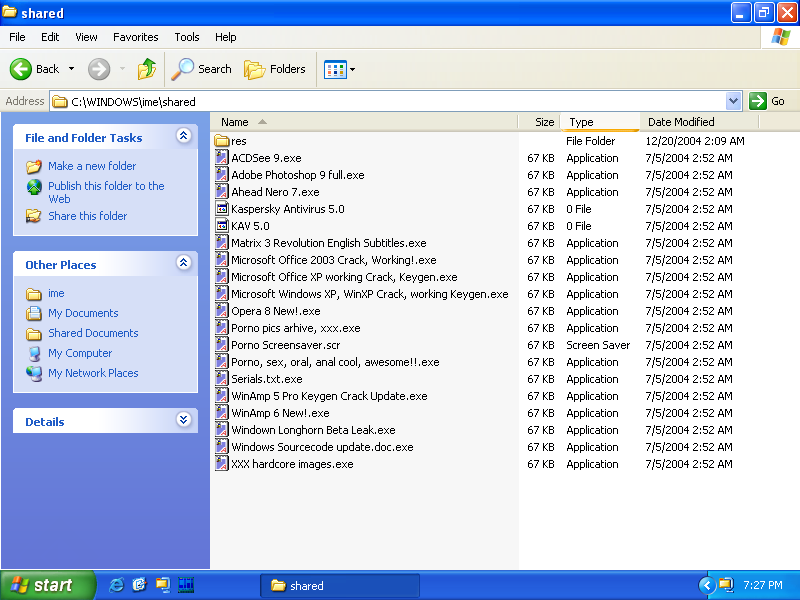Viewport: 800px width, 600px height.
Task: Go up one folder level icon
Action: point(147,69)
